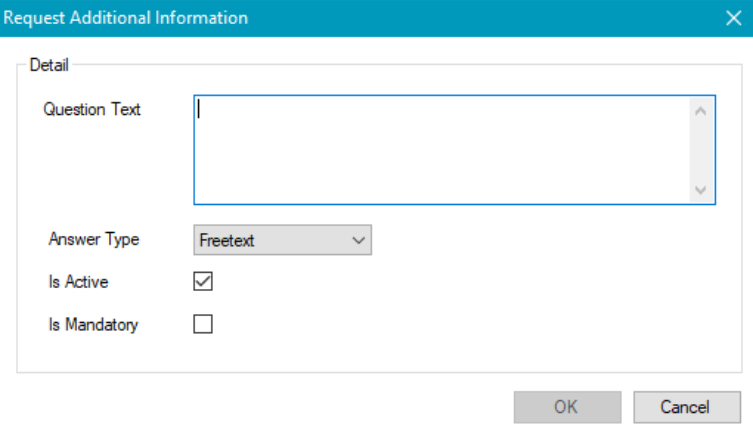Enable the Is Mandatory checkbox
Screen dimensions: 753x434
203,324
